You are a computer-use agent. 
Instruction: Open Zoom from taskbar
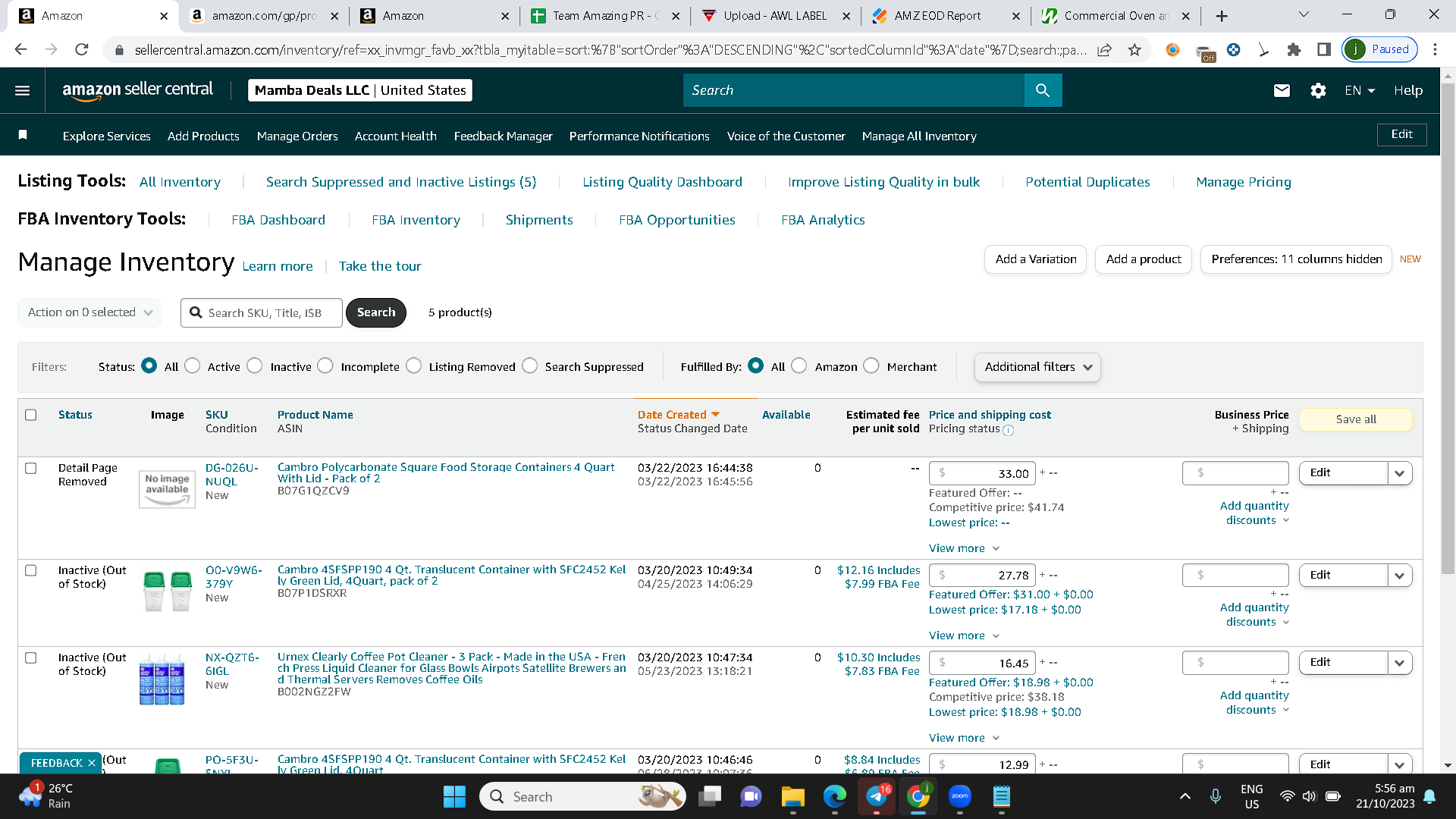click(960, 796)
